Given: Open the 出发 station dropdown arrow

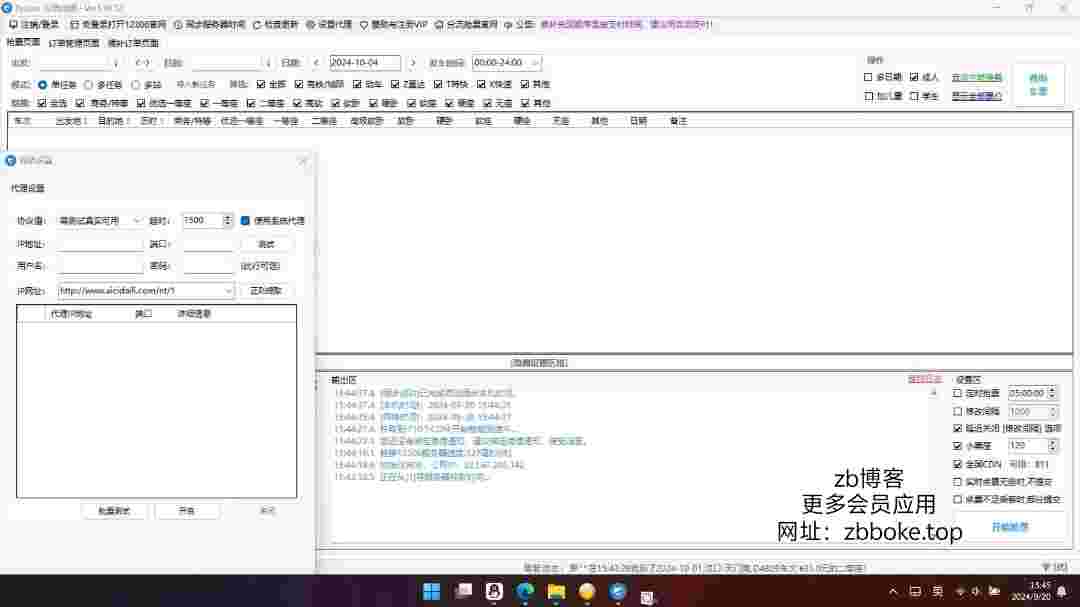Looking at the screenshot, I should click(116, 63).
